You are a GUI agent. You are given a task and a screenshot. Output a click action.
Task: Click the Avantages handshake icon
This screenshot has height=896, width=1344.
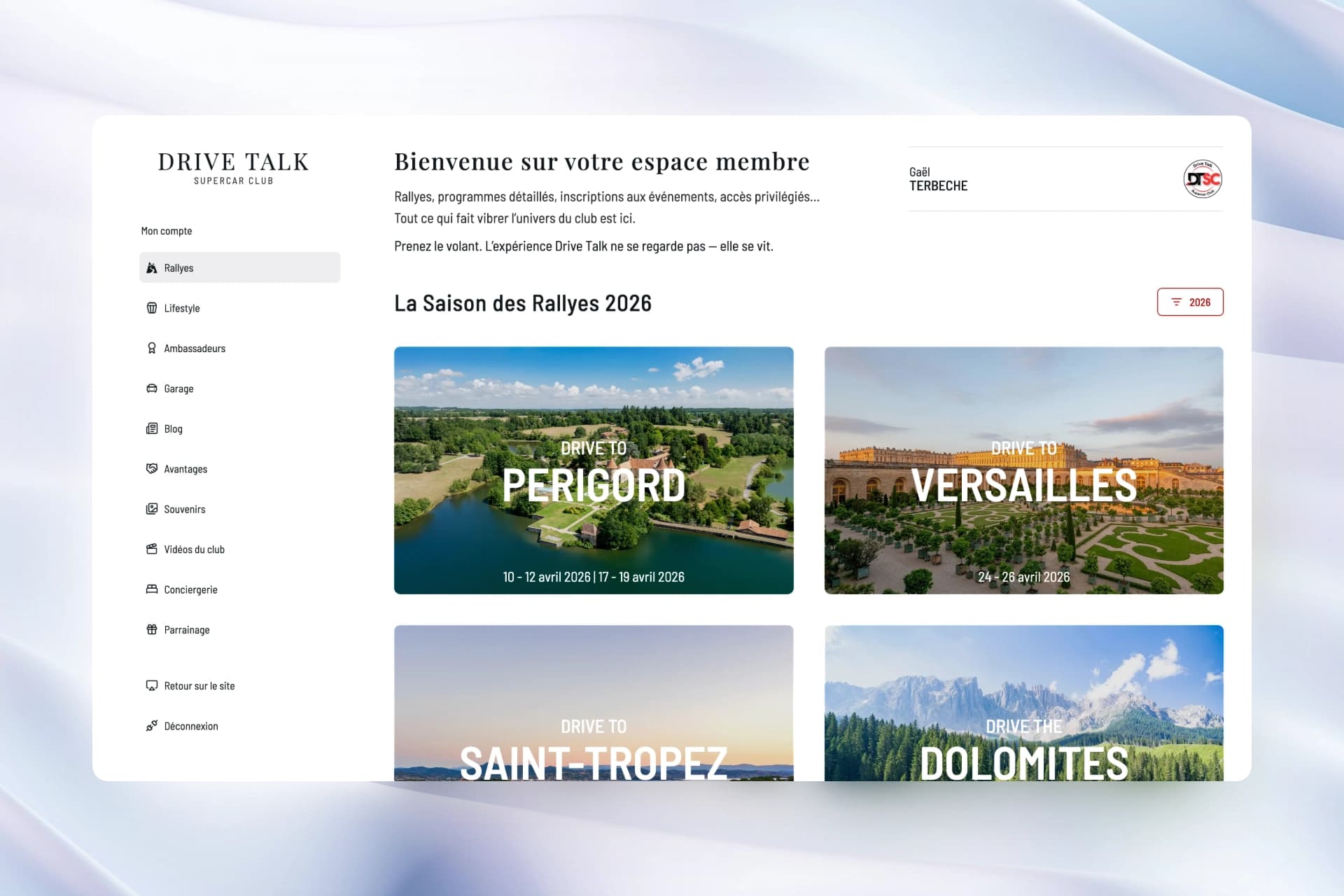pyautogui.click(x=151, y=468)
